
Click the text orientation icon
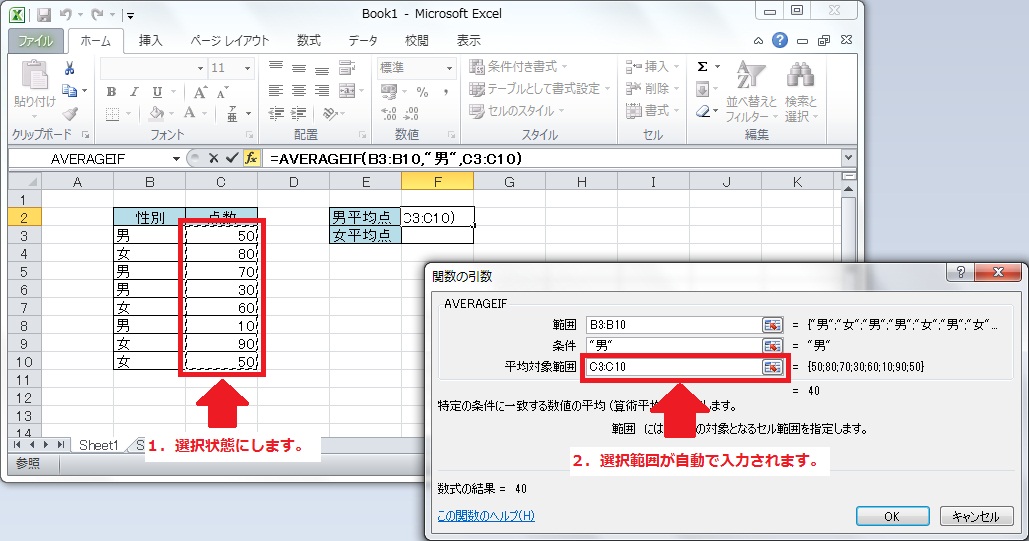(x=329, y=114)
